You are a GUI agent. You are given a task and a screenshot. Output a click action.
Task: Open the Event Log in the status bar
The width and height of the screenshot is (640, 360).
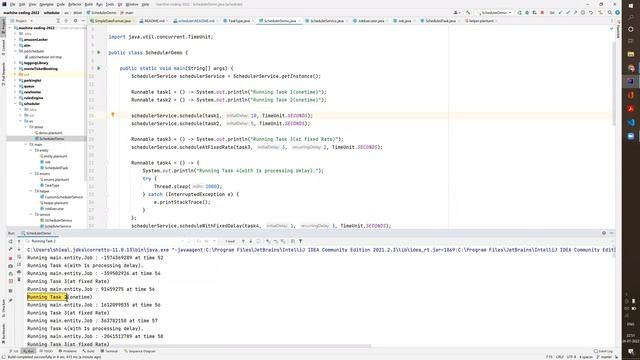pyautogui.click(x=603, y=351)
